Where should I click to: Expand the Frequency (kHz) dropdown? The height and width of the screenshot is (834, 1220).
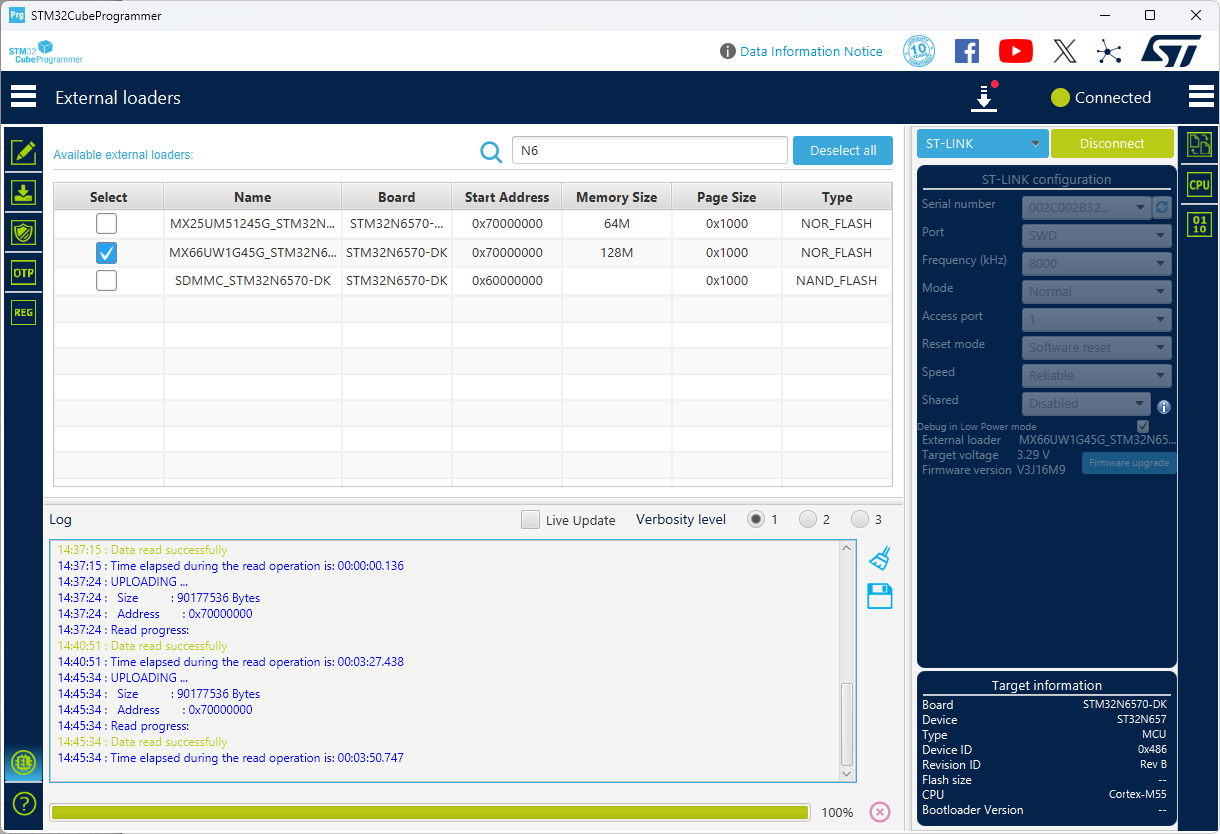coord(1097,264)
